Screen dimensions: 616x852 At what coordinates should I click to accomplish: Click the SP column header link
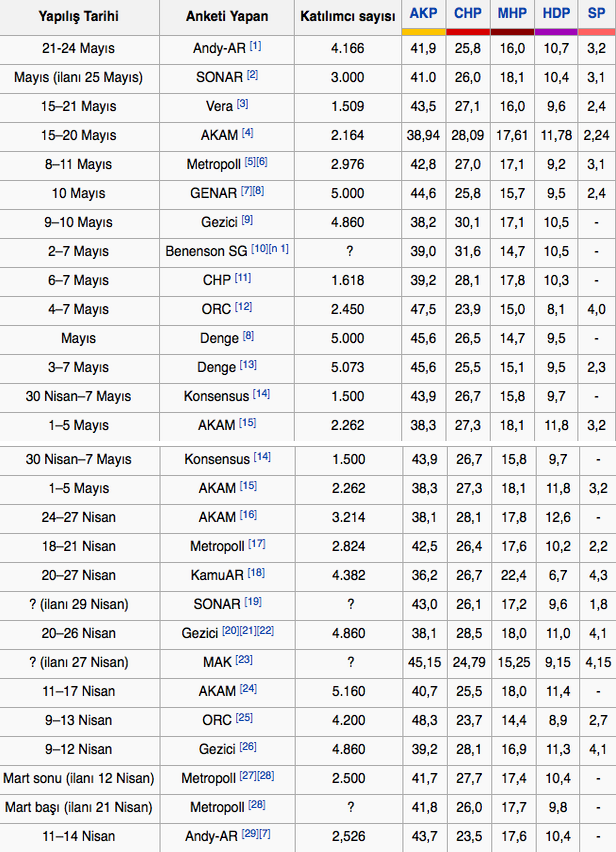[x=596, y=13]
